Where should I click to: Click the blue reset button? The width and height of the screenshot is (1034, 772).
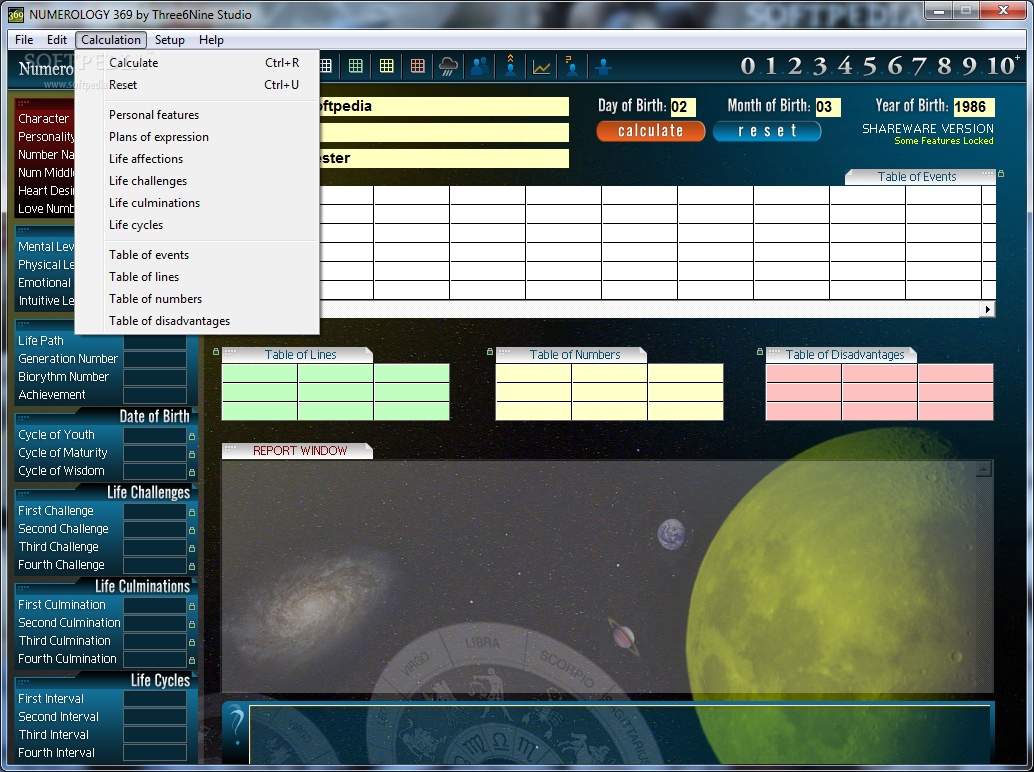767,131
